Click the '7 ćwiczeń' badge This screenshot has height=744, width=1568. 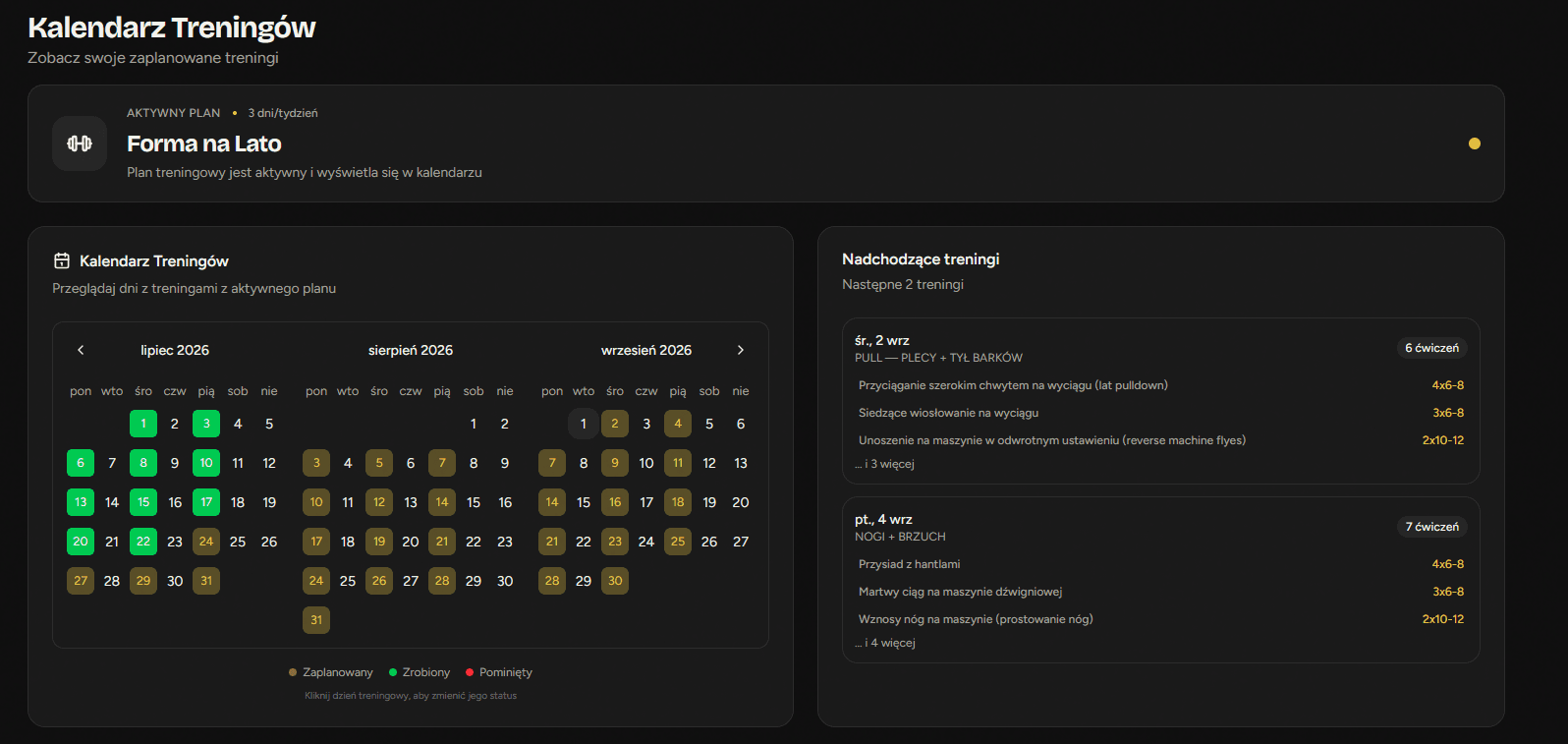1431,527
